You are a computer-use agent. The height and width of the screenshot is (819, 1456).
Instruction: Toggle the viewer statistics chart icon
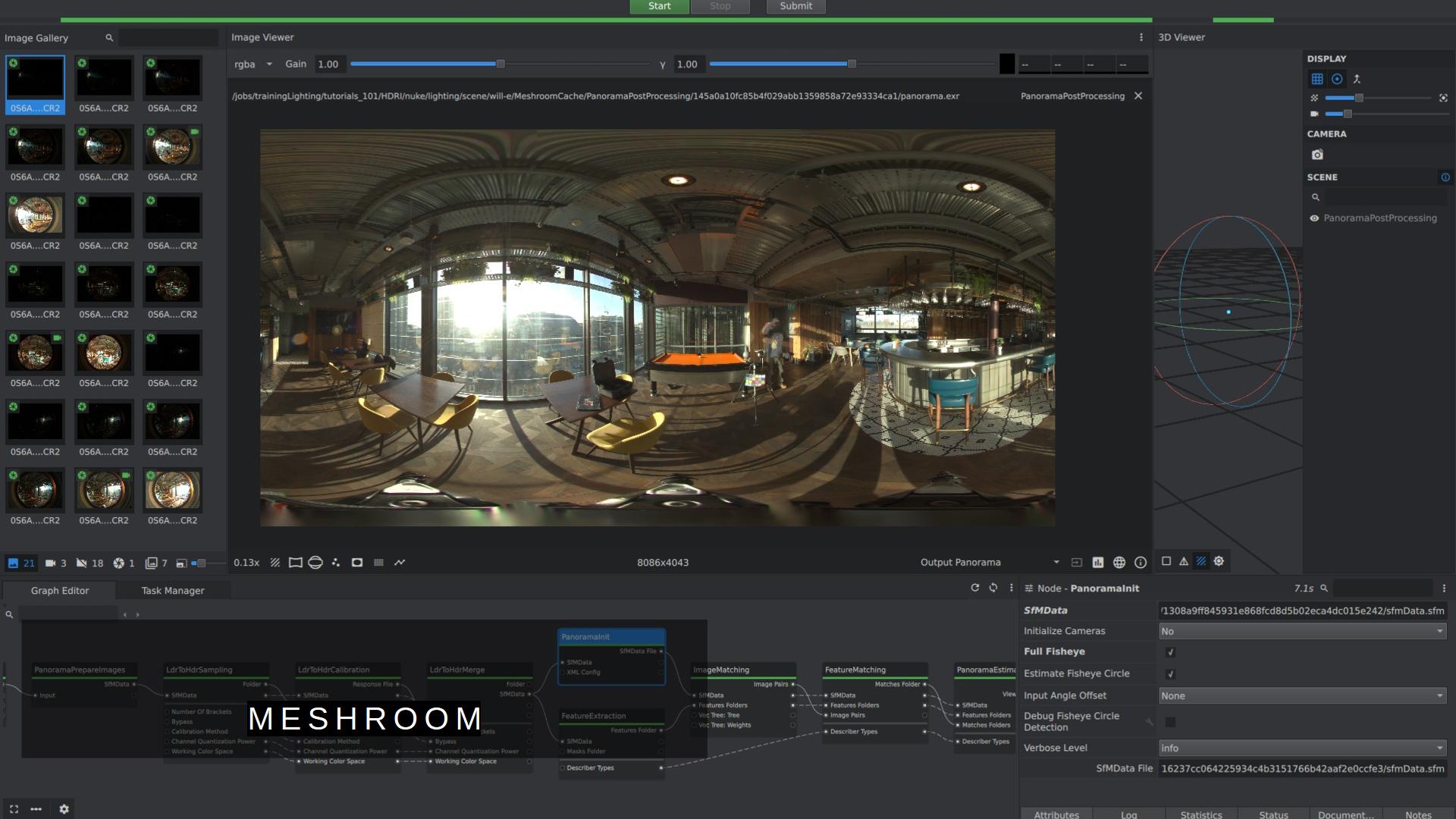tap(1097, 563)
